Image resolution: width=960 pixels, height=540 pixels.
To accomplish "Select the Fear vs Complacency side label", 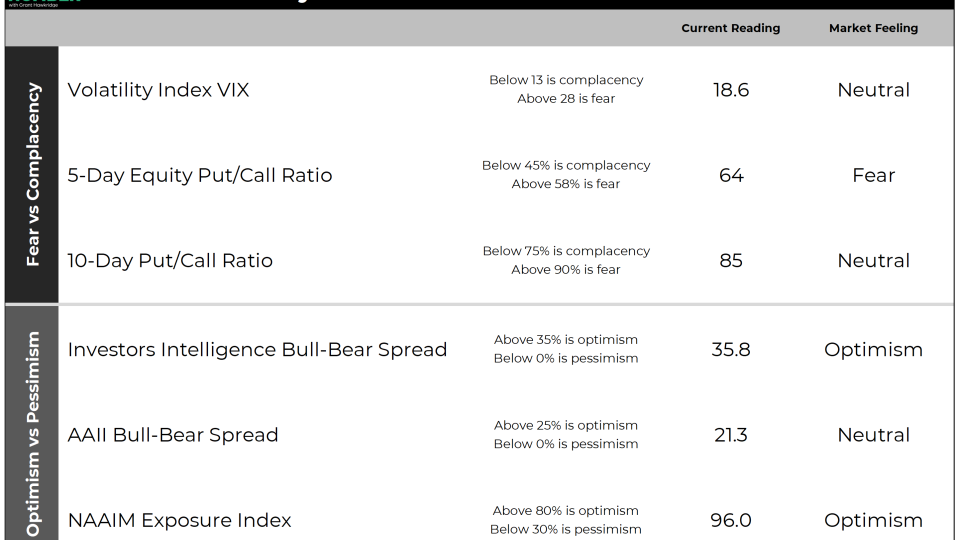I will tap(33, 175).
